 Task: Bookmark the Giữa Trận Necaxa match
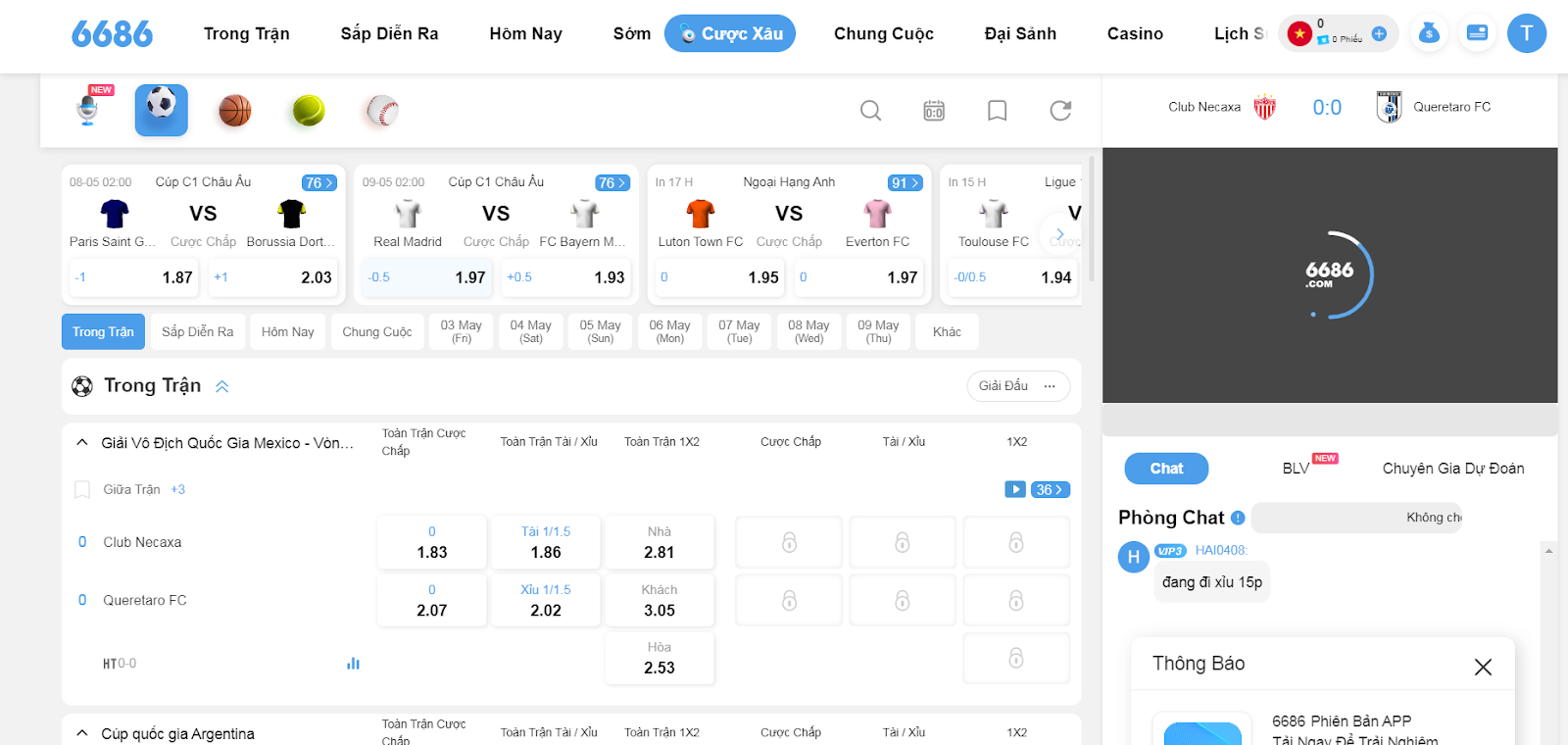(82, 489)
